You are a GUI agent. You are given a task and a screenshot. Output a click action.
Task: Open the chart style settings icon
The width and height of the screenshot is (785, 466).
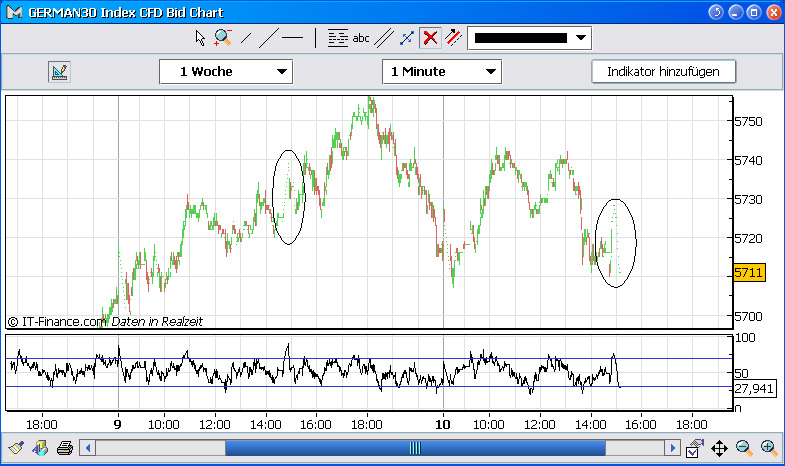tap(58, 72)
